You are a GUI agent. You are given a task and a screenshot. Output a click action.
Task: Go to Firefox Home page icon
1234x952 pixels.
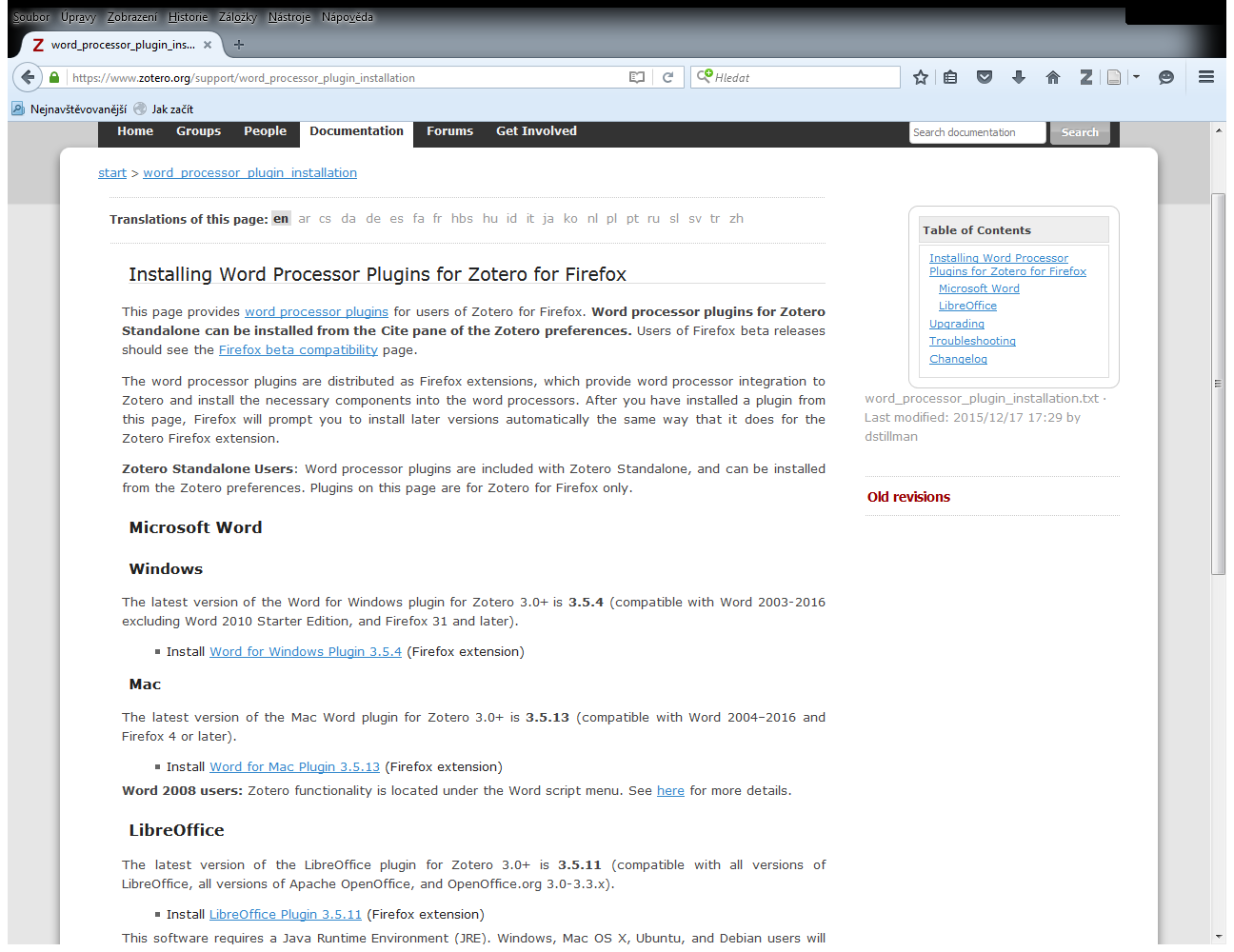pyautogui.click(x=1053, y=78)
